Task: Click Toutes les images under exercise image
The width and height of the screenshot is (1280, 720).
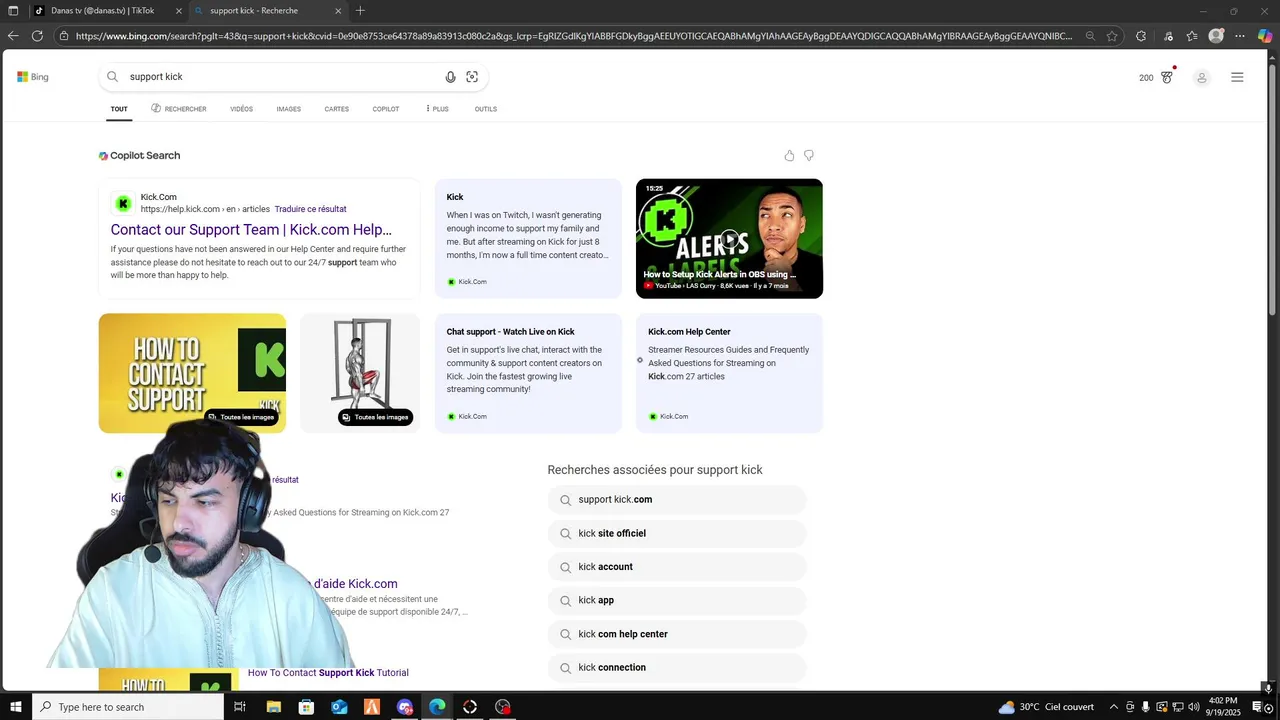Action: (375, 417)
